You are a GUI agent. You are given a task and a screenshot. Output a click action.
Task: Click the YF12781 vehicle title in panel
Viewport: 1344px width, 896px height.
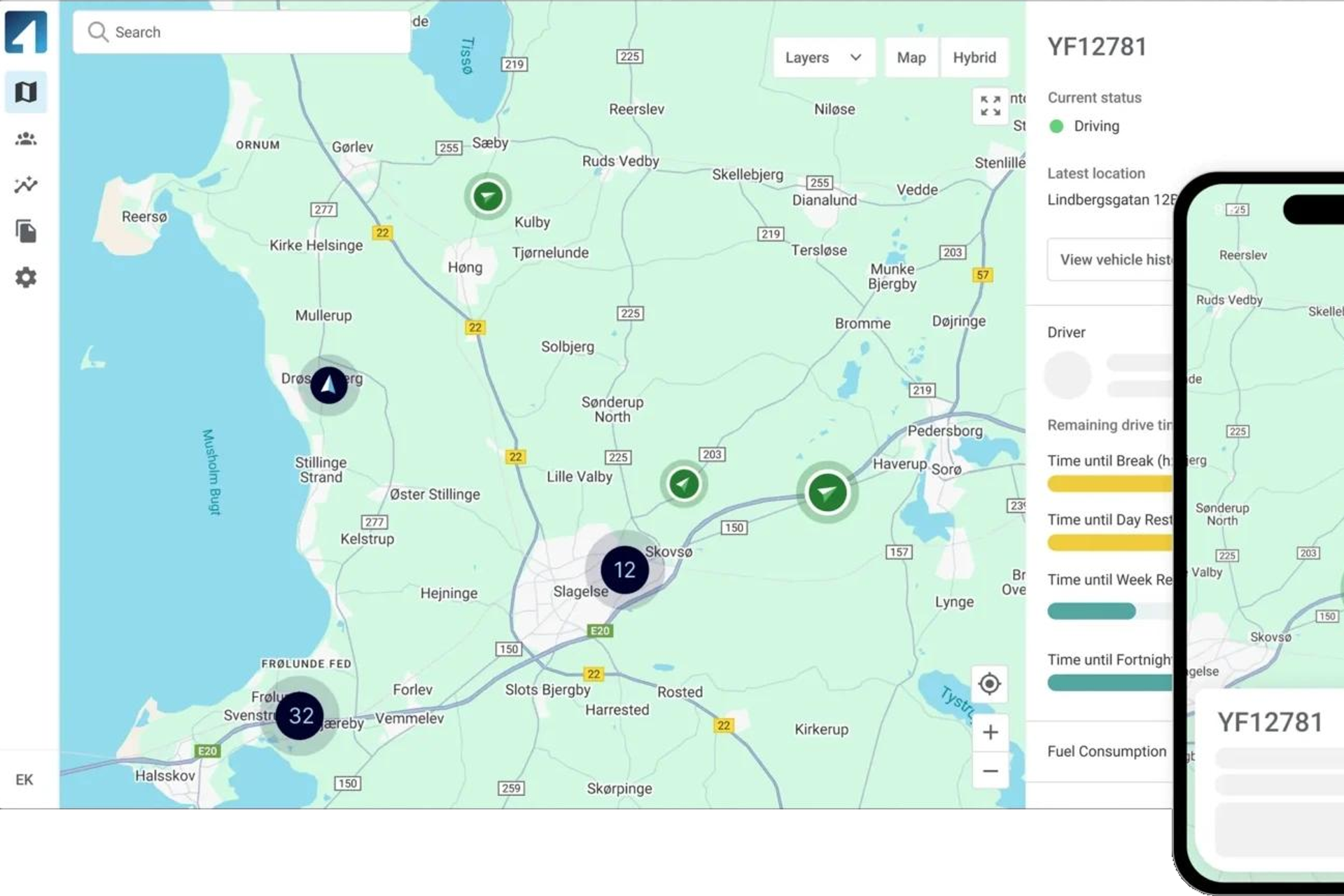click(1097, 47)
